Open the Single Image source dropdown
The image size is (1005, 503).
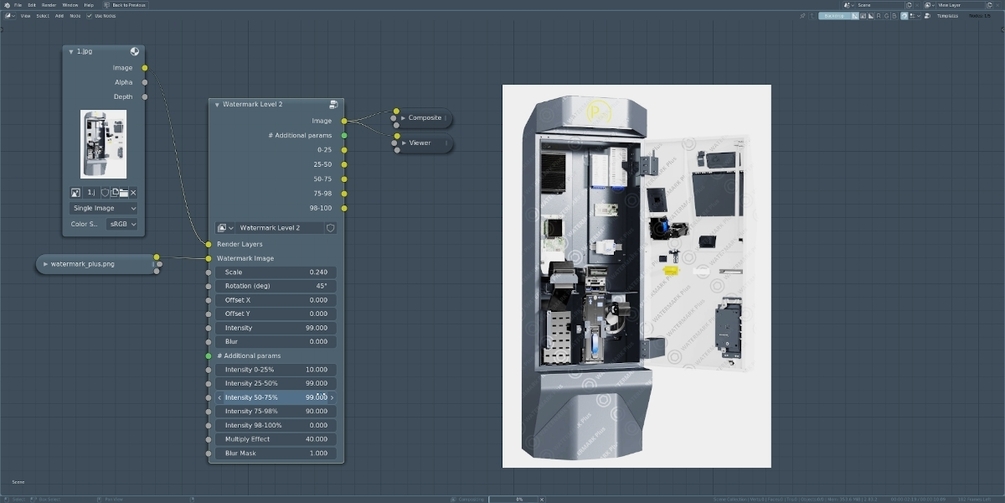click(x=103, y=208)
